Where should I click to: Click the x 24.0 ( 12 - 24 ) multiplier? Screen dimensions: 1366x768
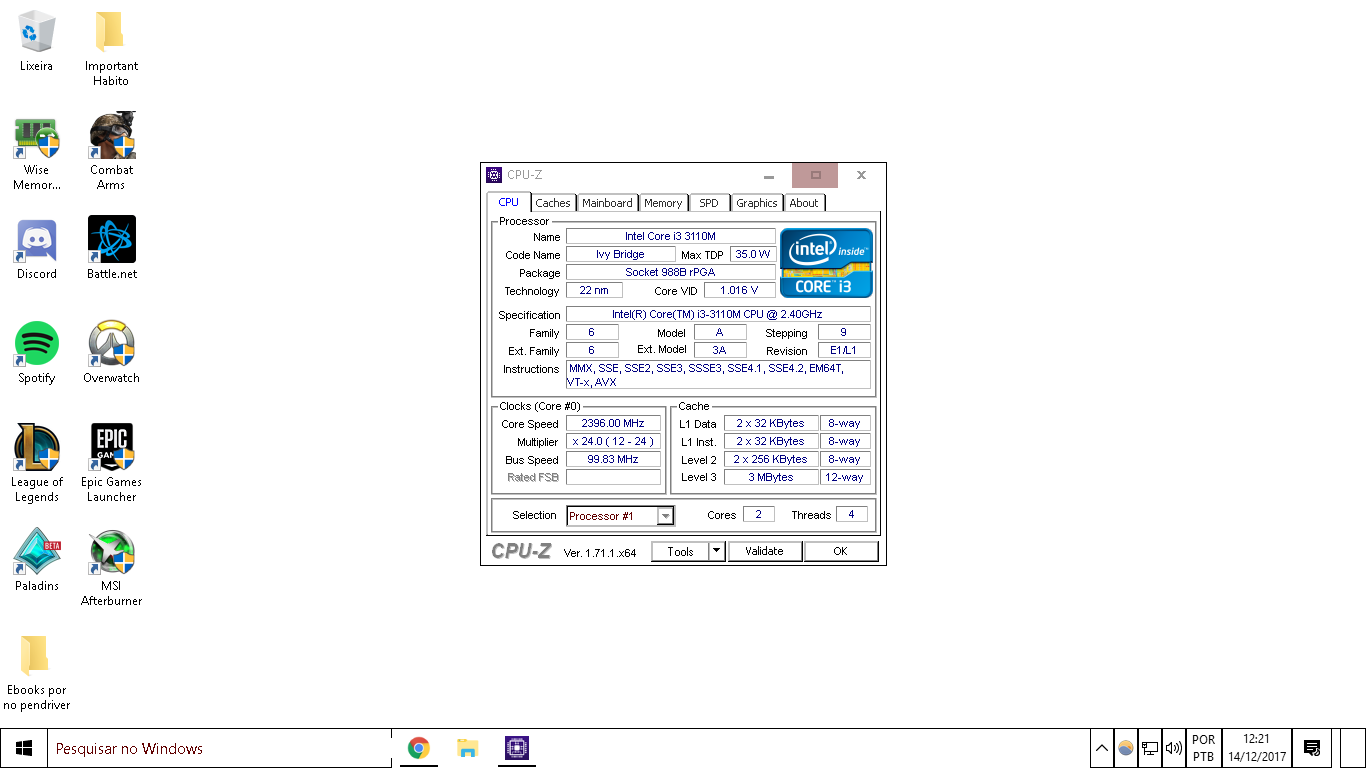coord(613,441)
